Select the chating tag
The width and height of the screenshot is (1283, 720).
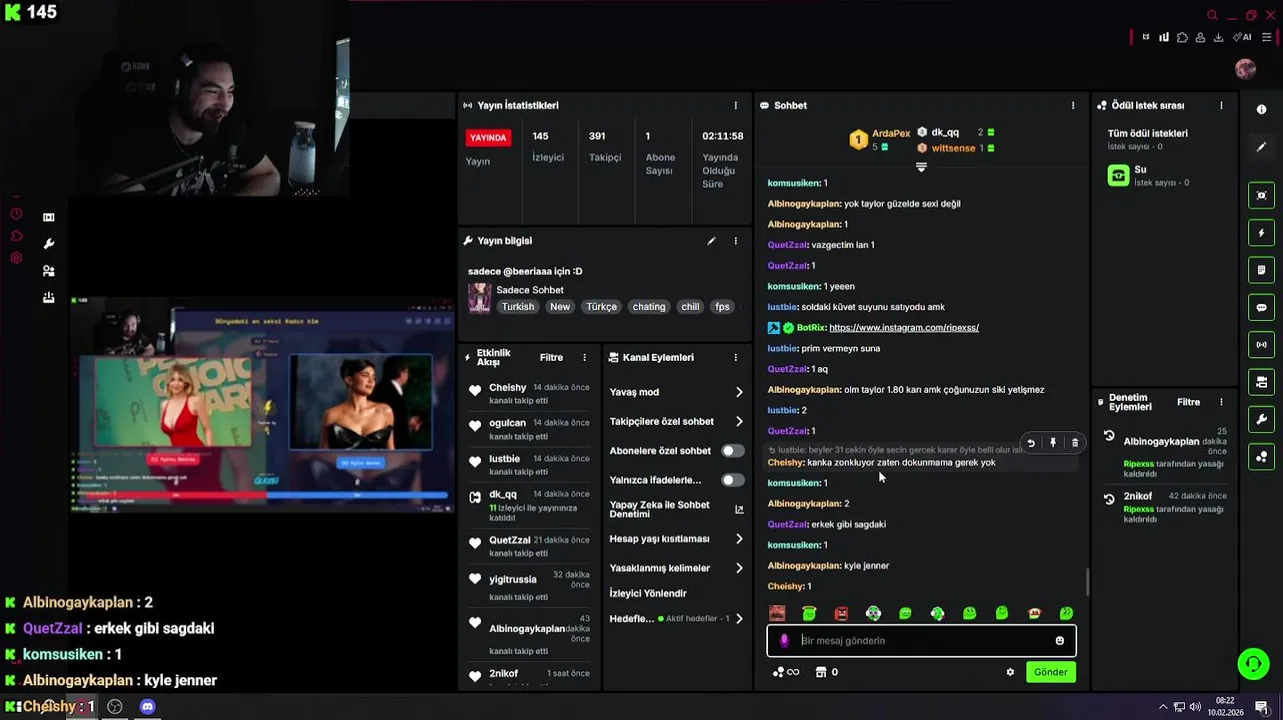[649, 307]
